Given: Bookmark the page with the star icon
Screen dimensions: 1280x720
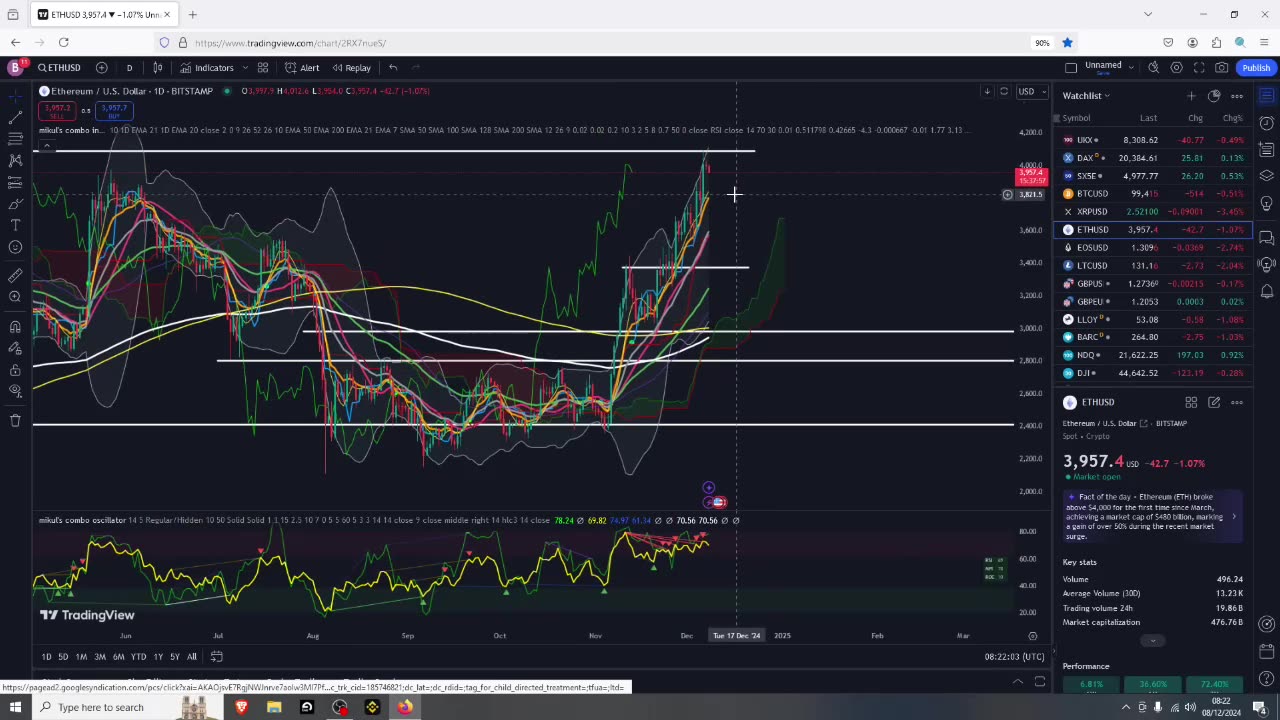Looking at the screenshot, I should [1067, 43].
